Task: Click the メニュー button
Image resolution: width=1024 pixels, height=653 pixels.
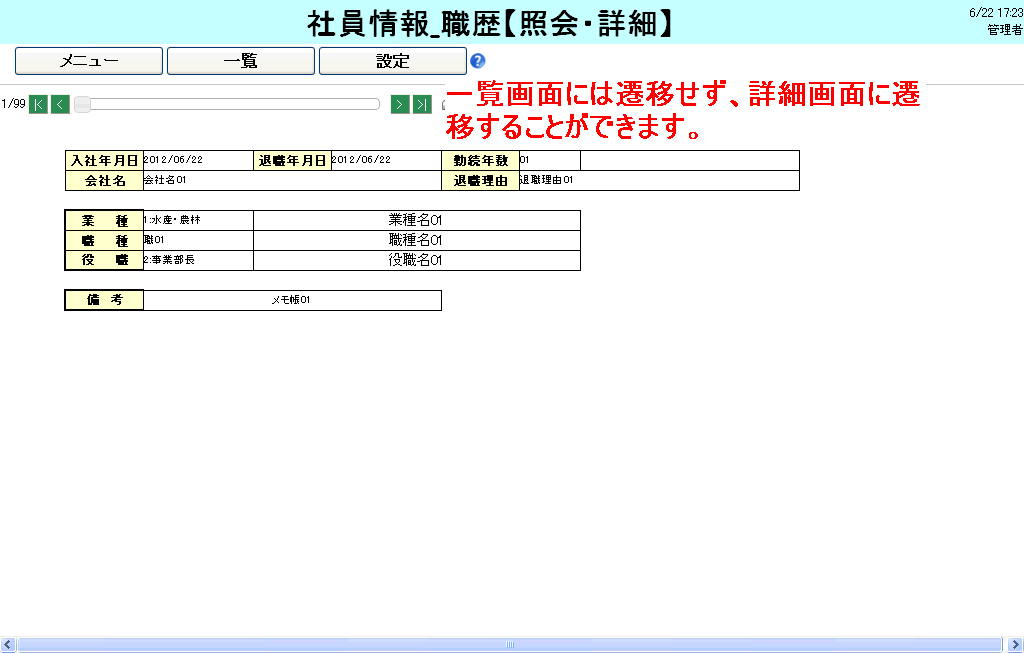Action: tap(89, 61)
